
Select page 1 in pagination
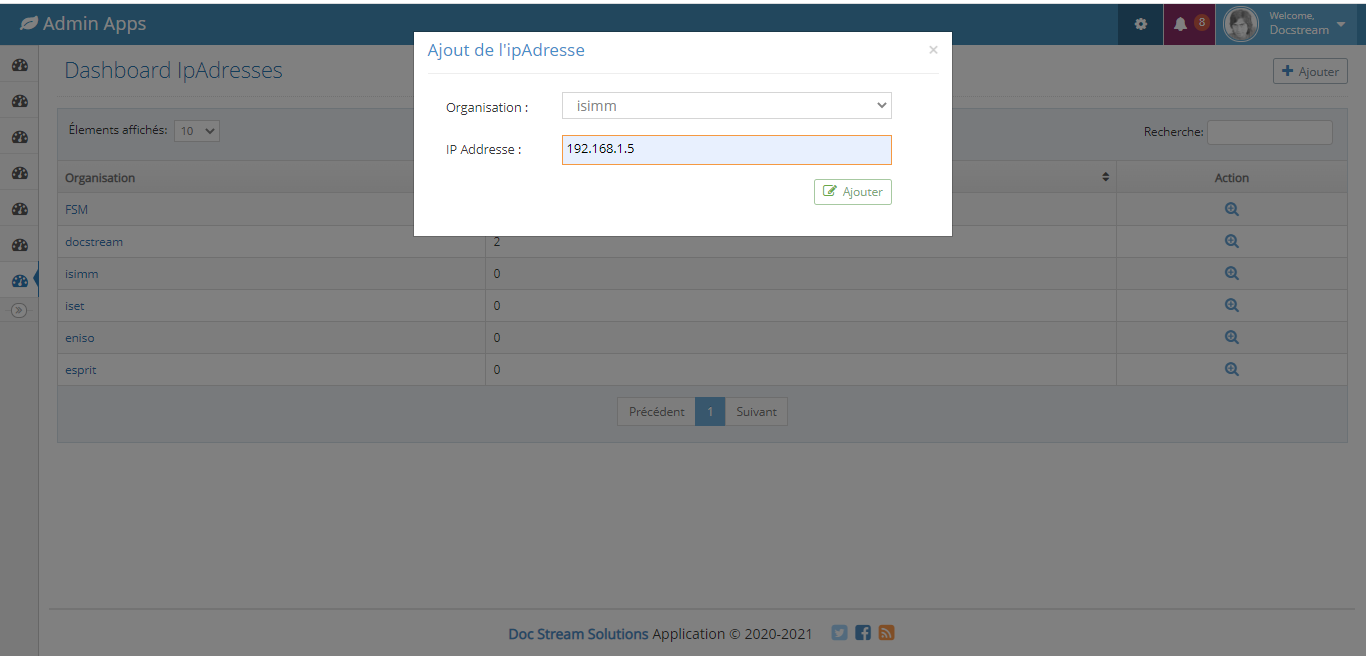click(x=710, y=412)
